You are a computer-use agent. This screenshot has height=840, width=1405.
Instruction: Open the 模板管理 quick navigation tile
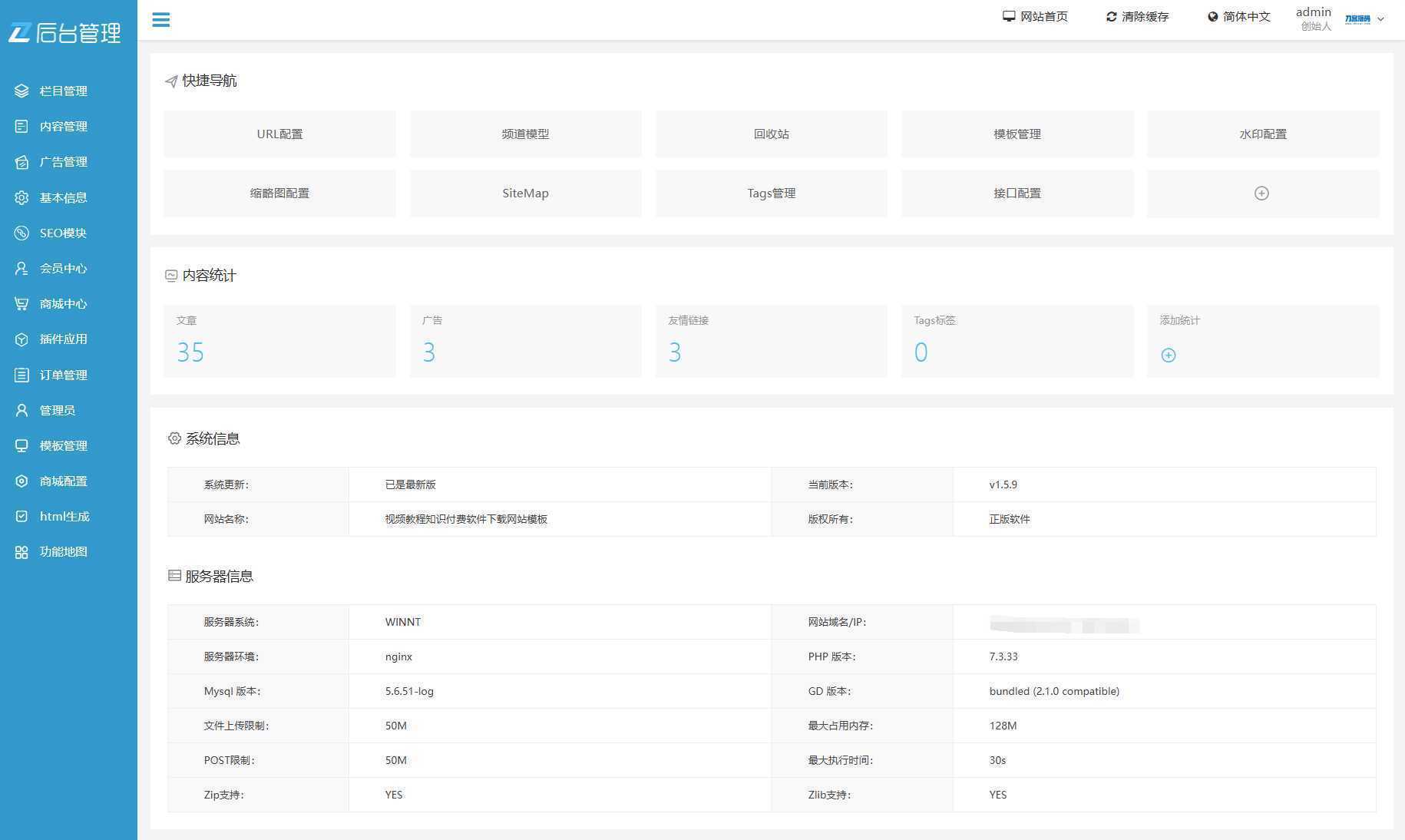click(1017, 134)
